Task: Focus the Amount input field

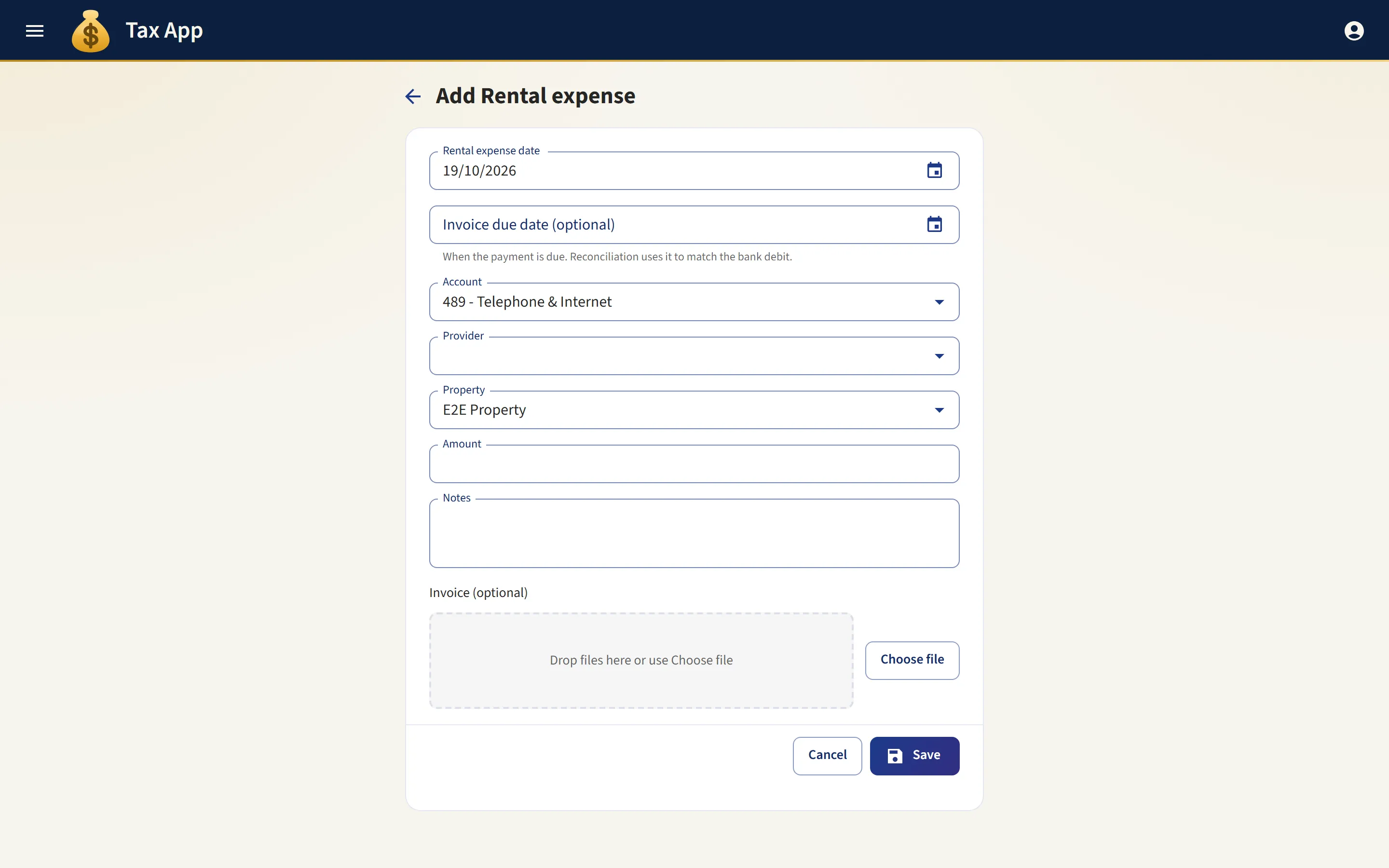Action: tap(694, 464)
